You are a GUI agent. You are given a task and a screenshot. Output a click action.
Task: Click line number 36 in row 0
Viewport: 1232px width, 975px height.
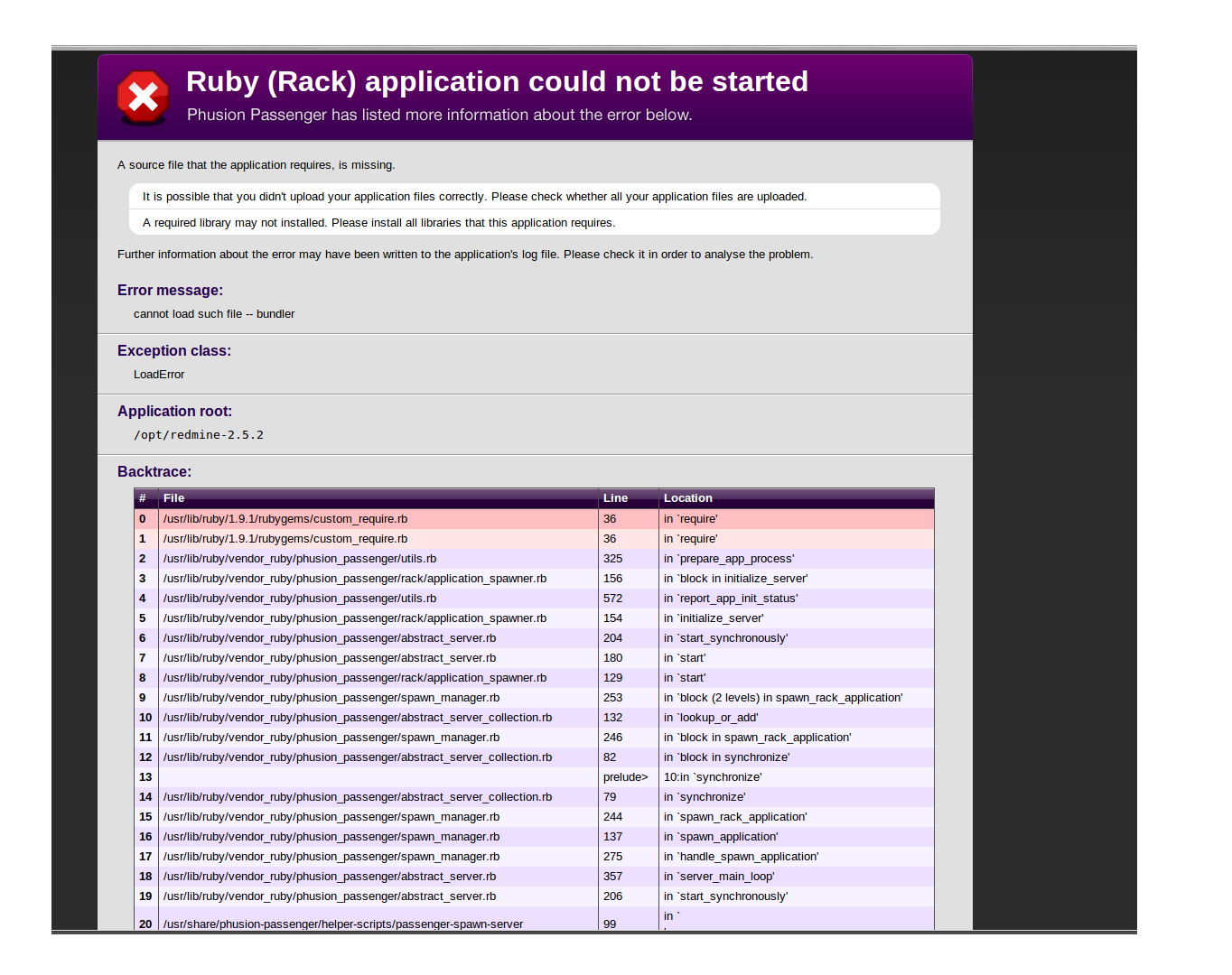pyautogui.click(x=610, y=519)
